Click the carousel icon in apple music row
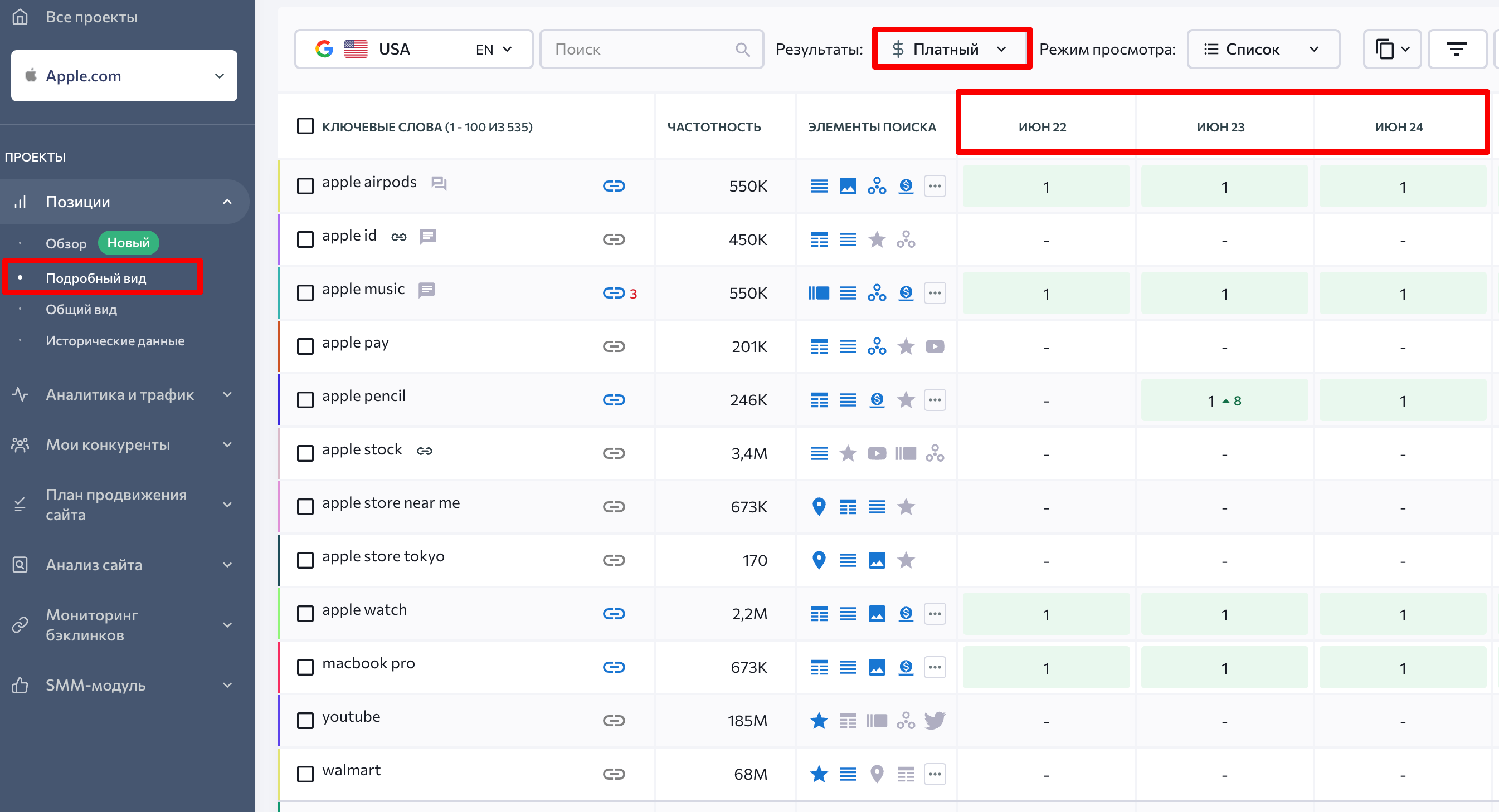This screenshot has width=1499, height=812. point(819,293)
